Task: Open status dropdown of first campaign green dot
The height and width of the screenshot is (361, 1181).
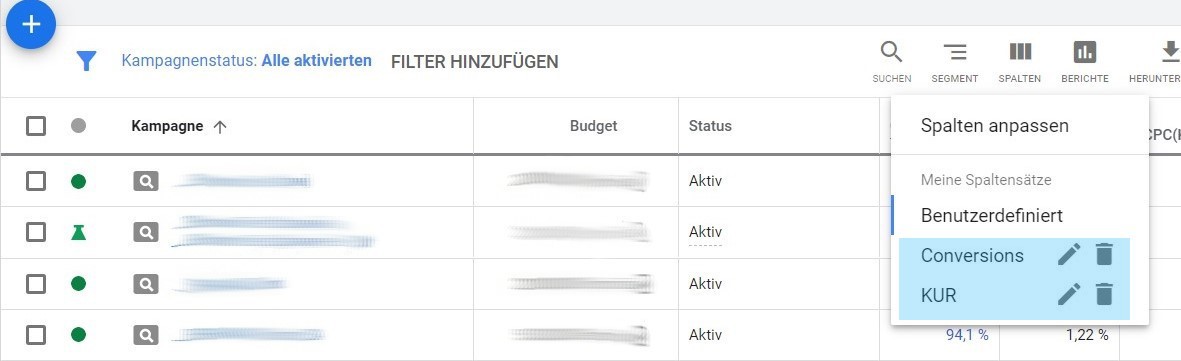Action: (78, 181)
